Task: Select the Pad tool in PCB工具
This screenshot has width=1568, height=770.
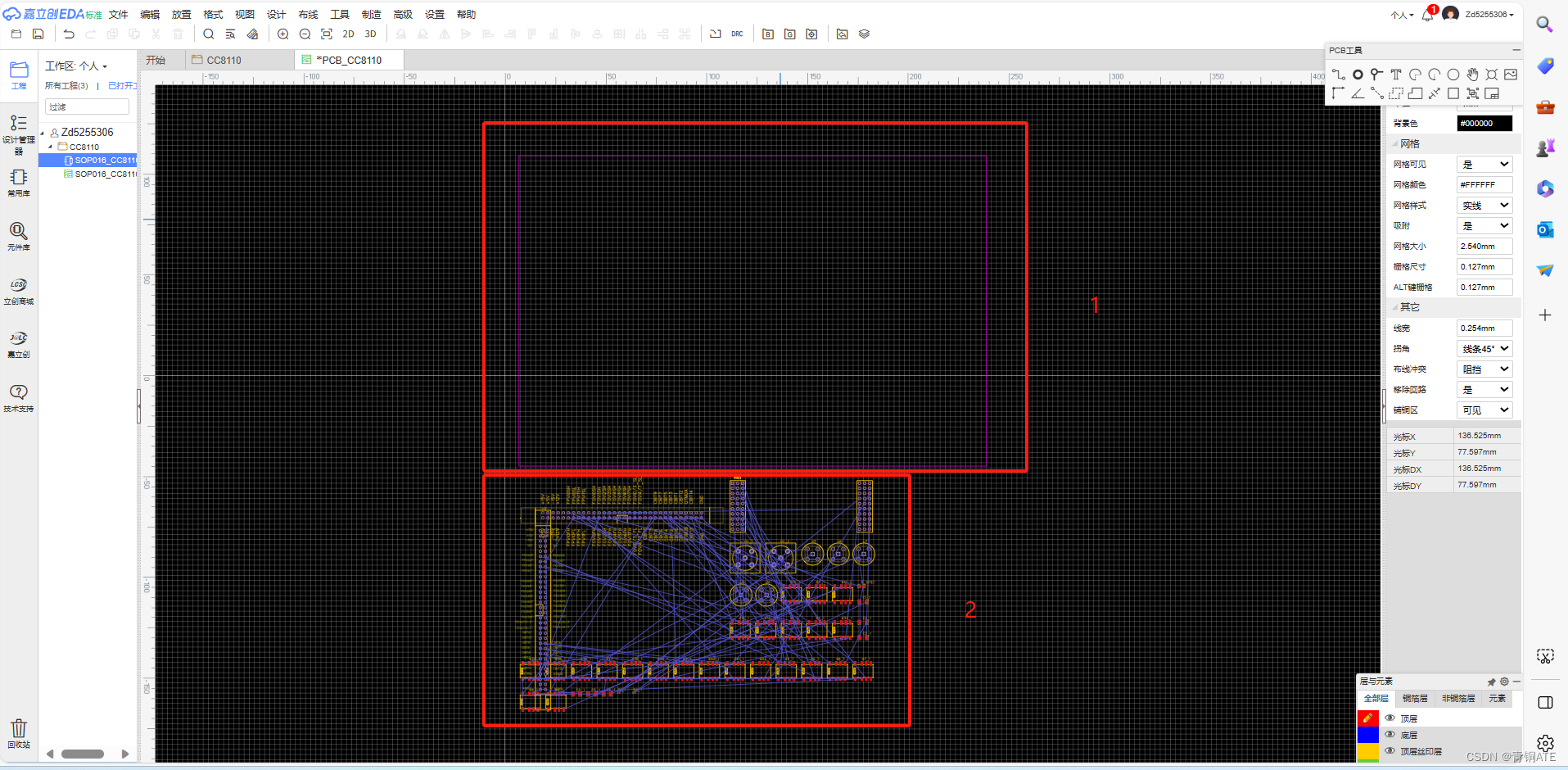Action: coord(1358,75)
